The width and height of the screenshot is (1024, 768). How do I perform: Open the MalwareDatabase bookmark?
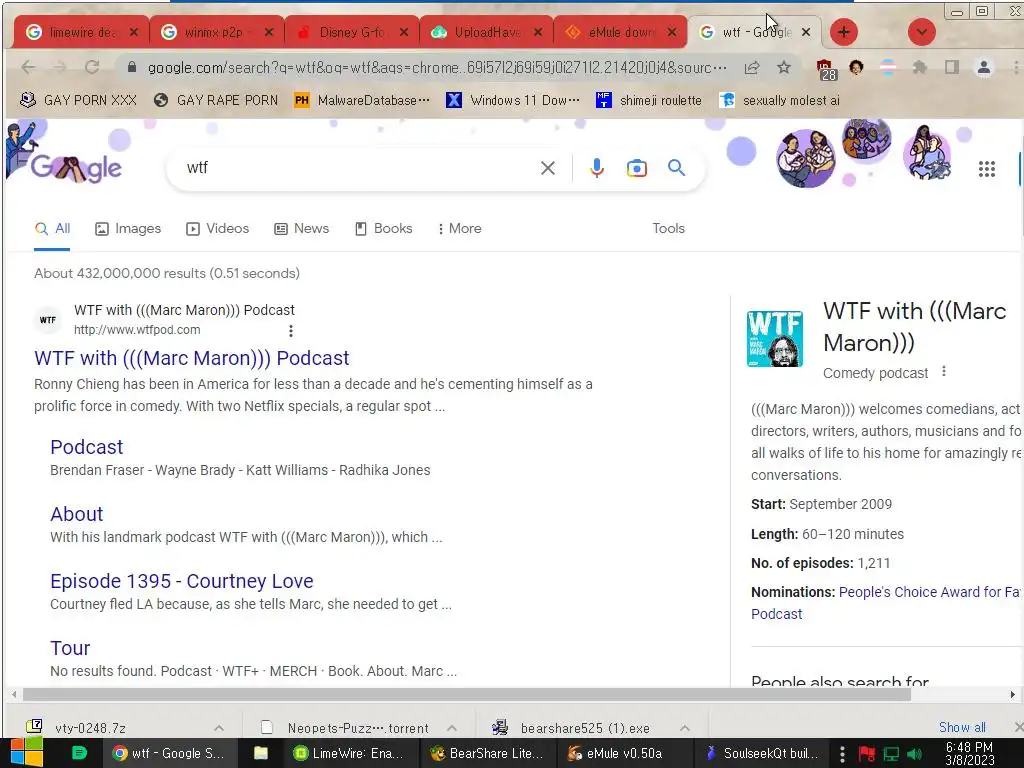coord(362,100)
